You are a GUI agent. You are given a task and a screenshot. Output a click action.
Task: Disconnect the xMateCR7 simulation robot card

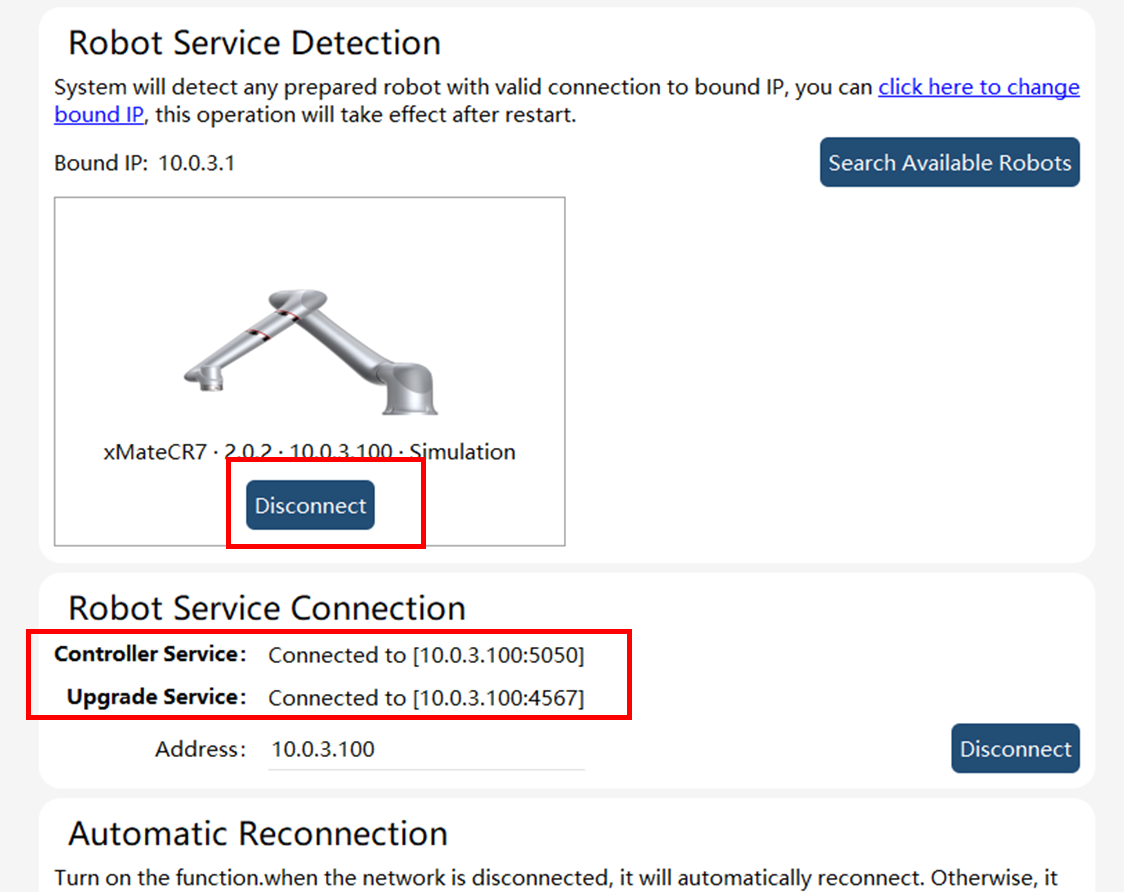310,505
